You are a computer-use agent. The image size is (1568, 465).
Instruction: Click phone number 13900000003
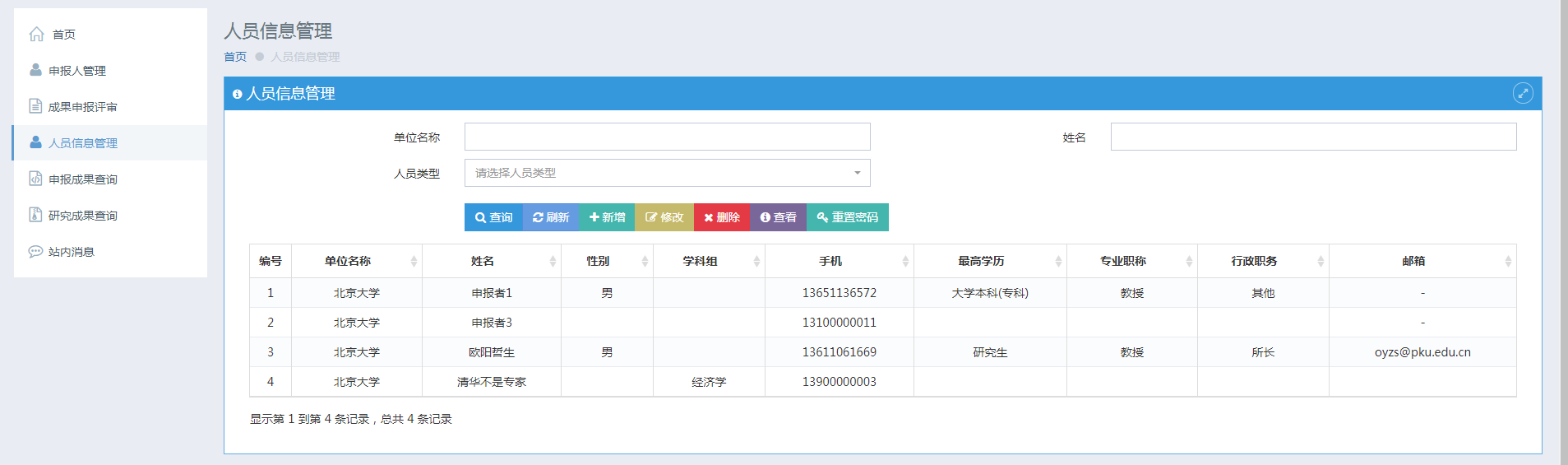(x=840, y=382)
